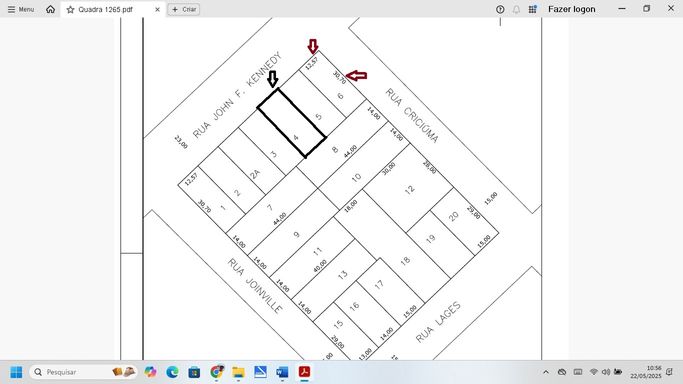The width and height of the screenshot is (683, 384).
Task: Open the Microsoft Store taskbar icon
Action: click(x=194, y=372)
